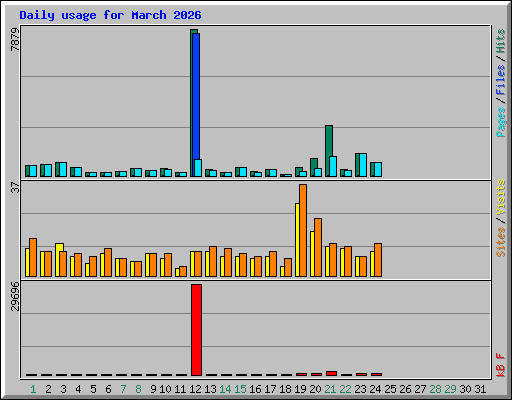Click day label 23 on the axis
This screenshot has height=400, width=512.
tap(360, 389)
